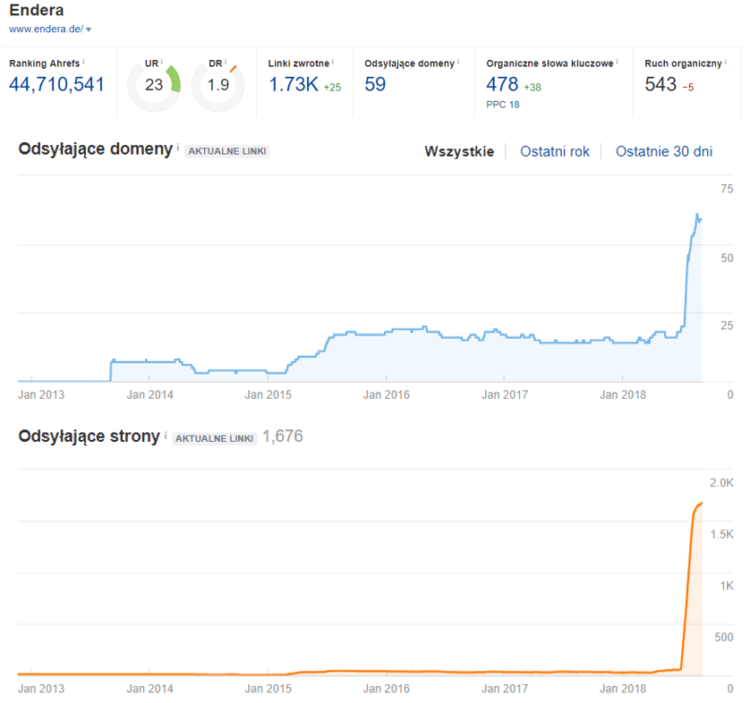Open the www.endera.de URL link
The image size is (750, 703).
pos(46,29)
